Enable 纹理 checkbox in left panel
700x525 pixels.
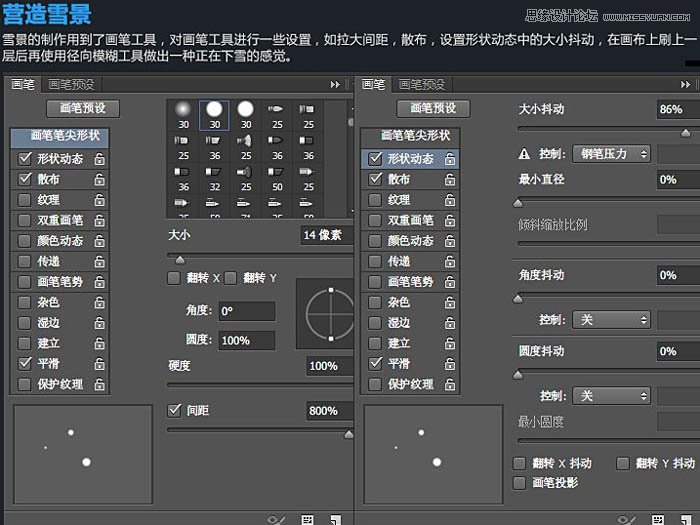pyautogui.click(x=25, y=200)
